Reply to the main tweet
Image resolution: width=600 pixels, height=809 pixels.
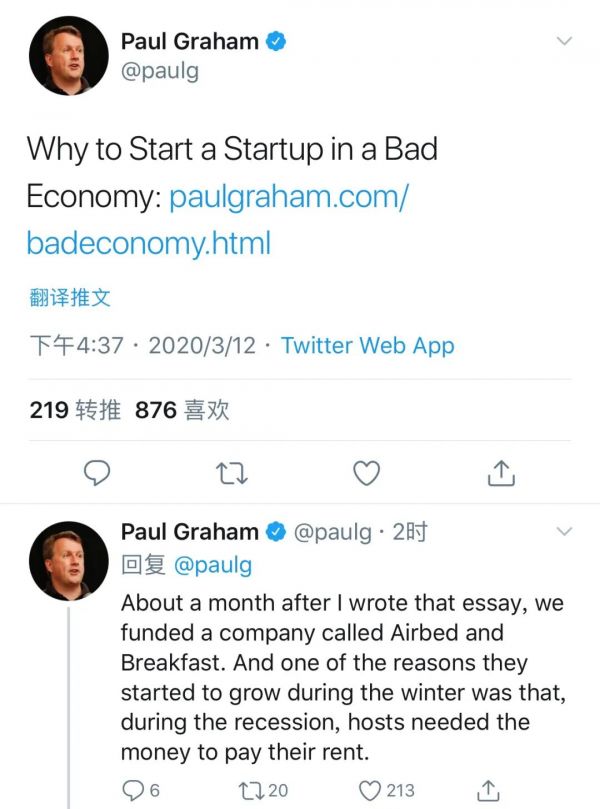96,471
